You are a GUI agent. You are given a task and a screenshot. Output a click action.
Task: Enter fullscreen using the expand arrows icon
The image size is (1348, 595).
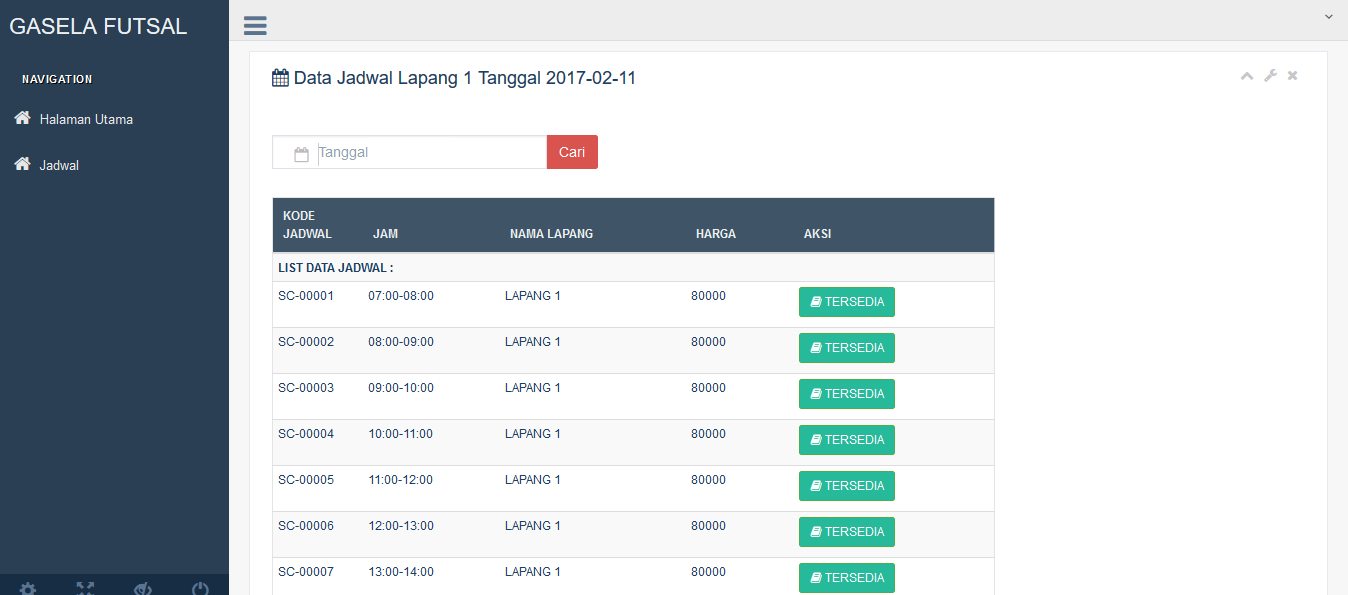(85, 589)
